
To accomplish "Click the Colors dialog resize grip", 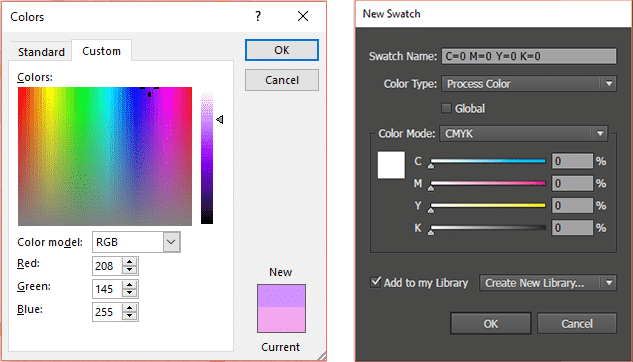I will point(322,356).
